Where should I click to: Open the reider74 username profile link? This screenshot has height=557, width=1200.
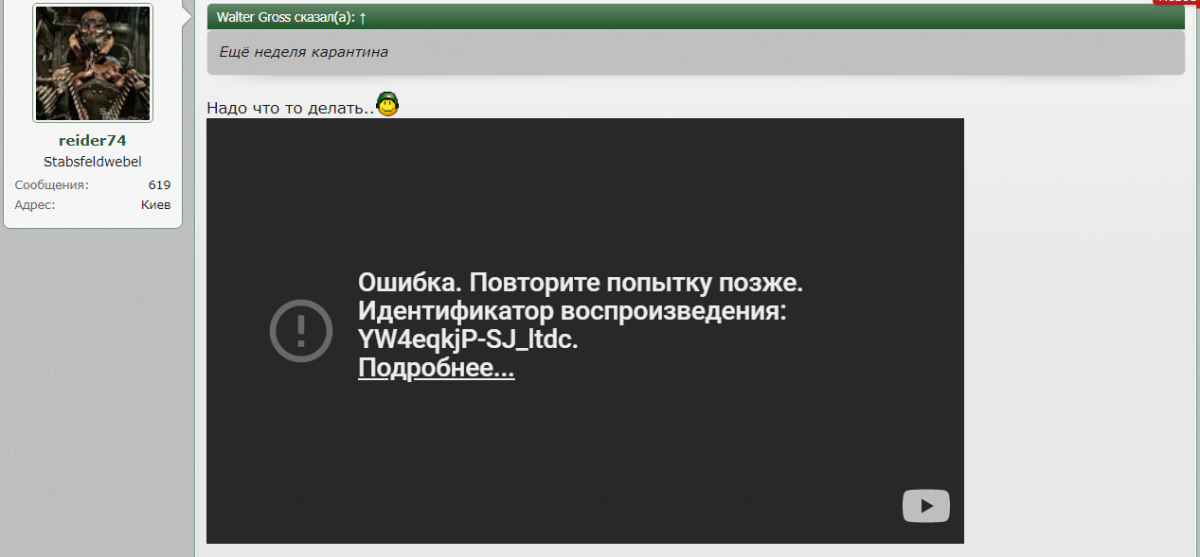pyautogui.click(x=92, y=141)
